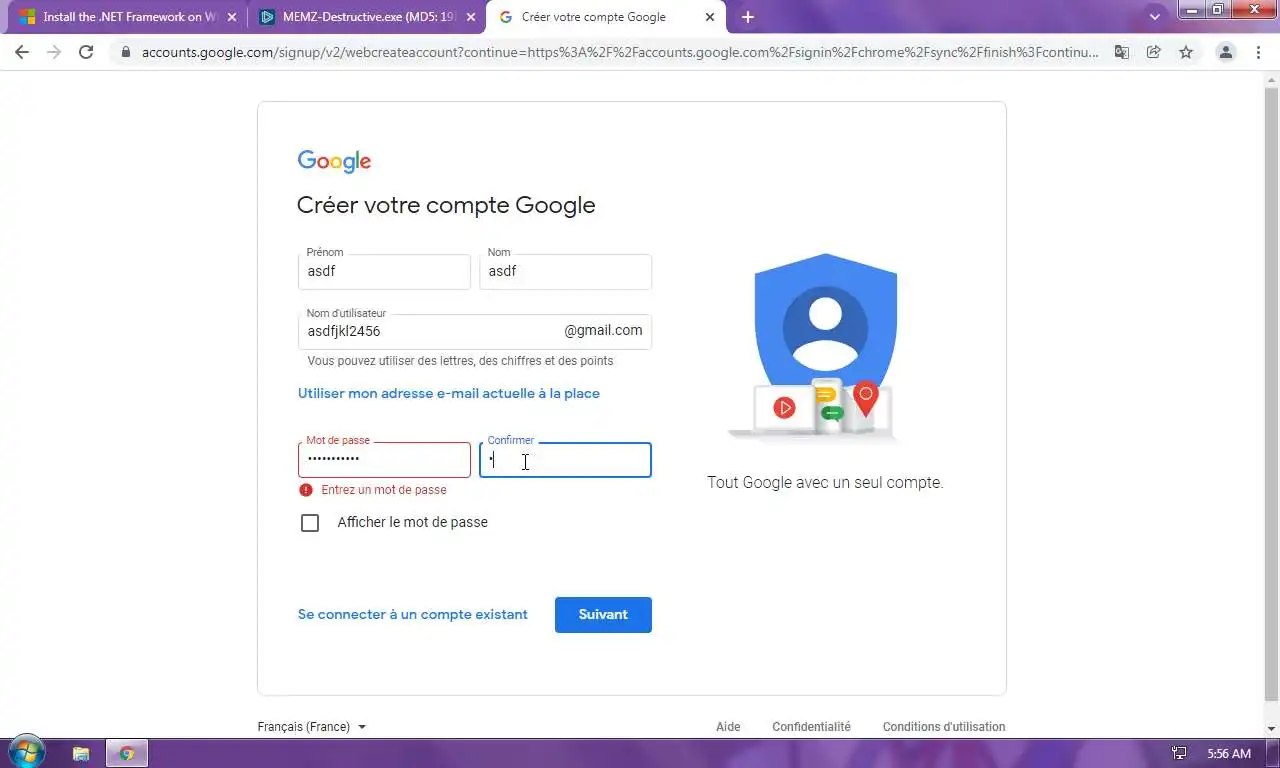Maximize the Chrome window
Image resolution: width=1280 pixels, height=768 pixels.
click(1218, 10)
